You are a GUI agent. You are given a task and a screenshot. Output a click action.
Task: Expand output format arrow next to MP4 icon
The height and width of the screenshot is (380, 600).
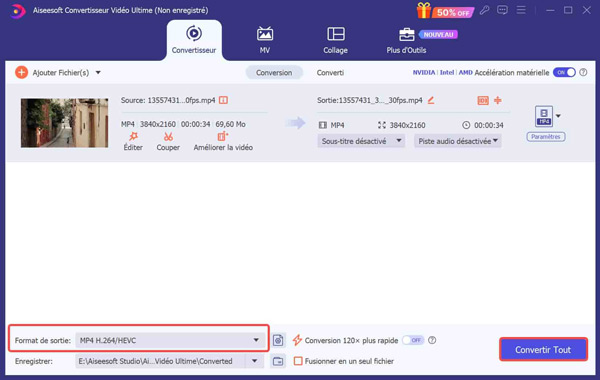pyautogui.click(x=558, y=116)
